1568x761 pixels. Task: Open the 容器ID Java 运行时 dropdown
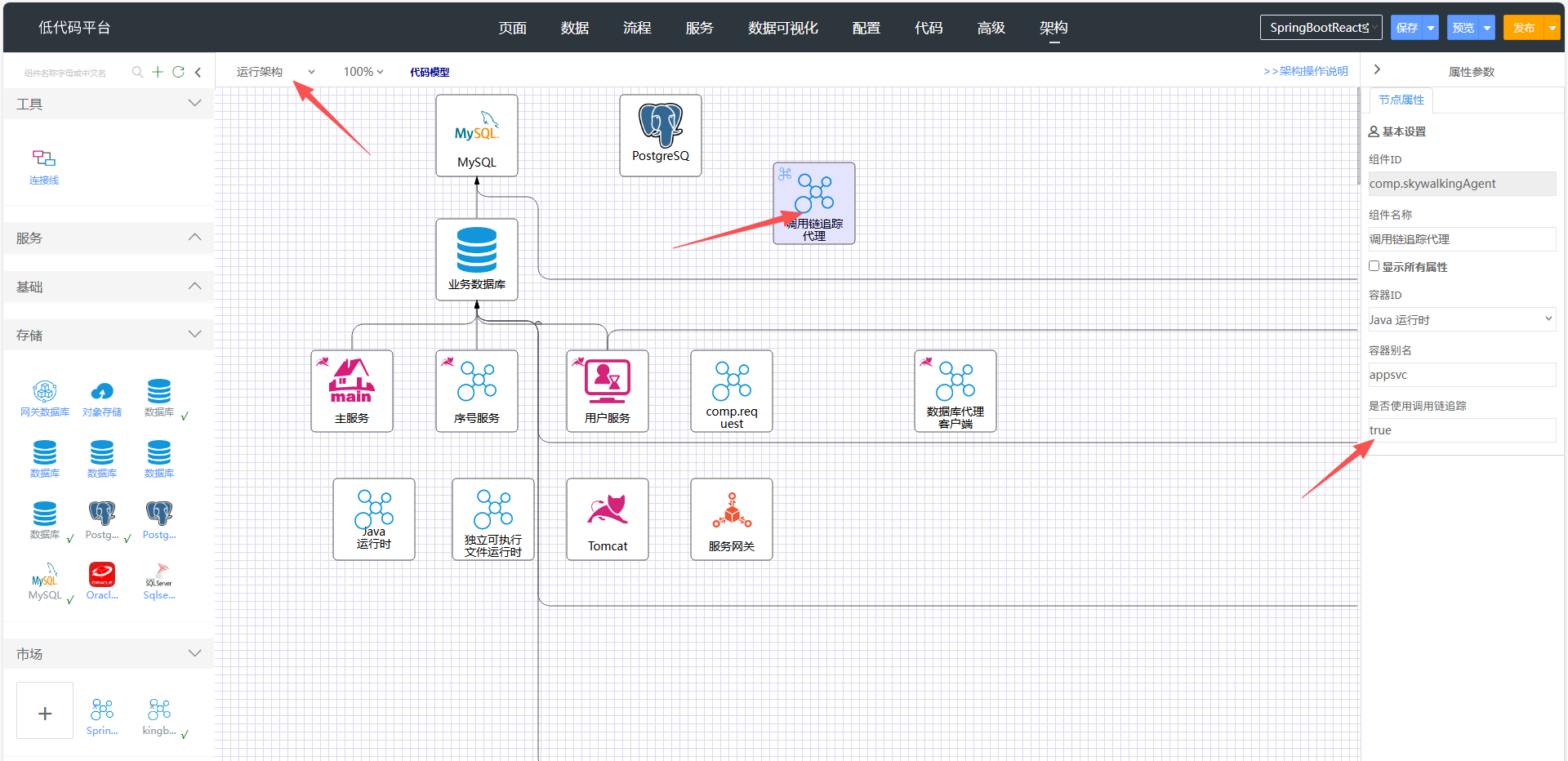[1461, 320]
